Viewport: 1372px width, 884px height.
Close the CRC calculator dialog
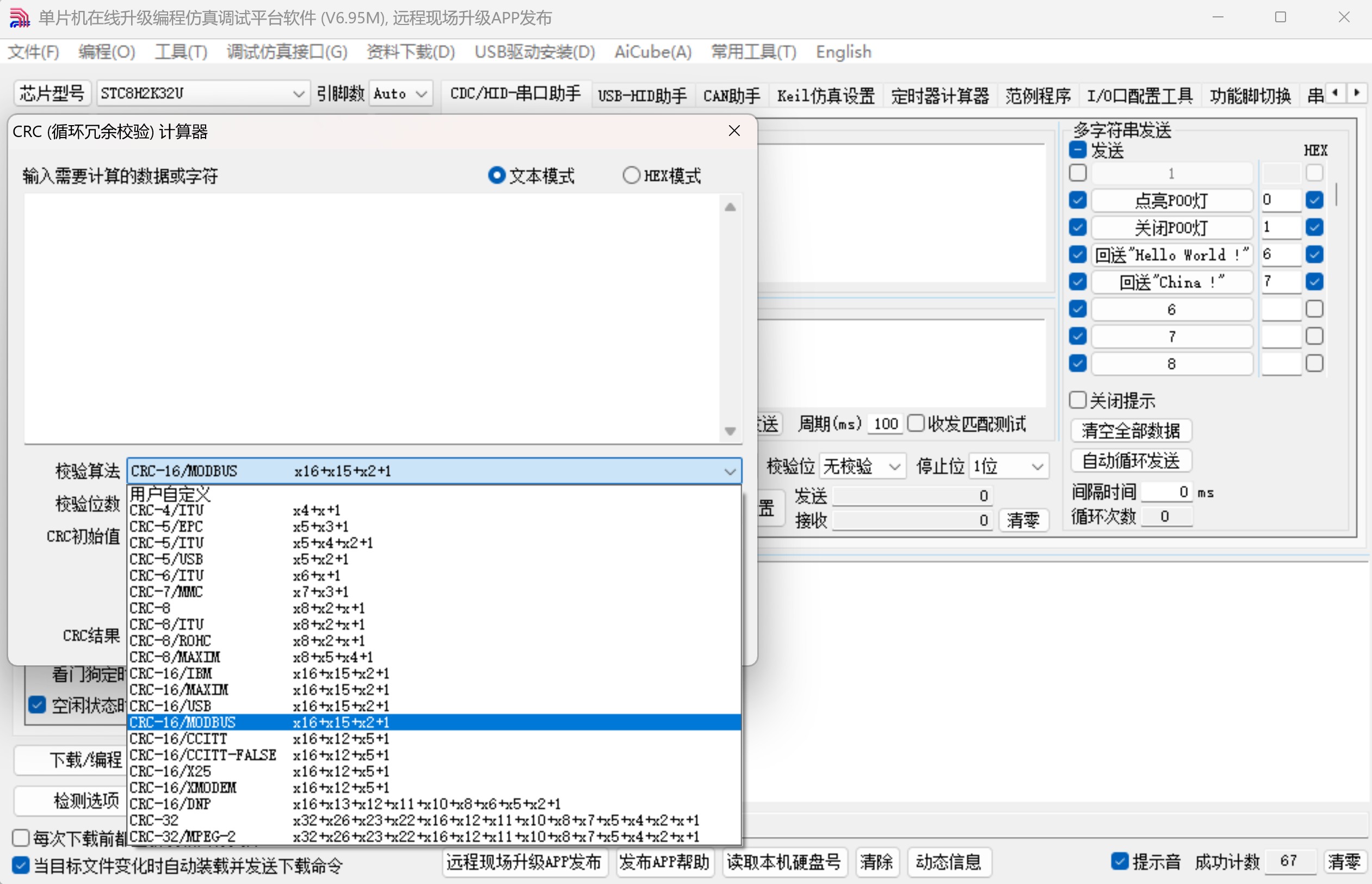pos(734,131)
